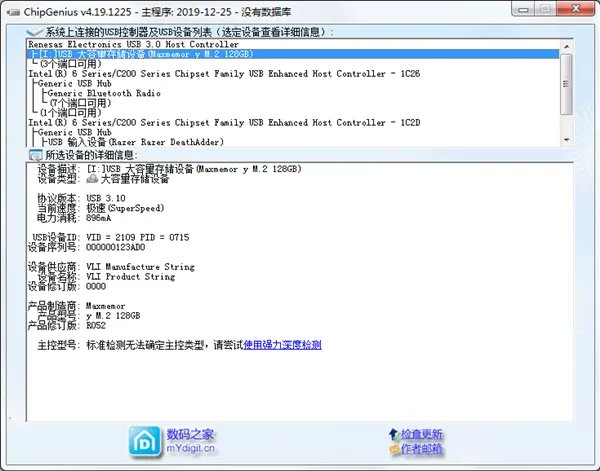Click the disabled maximize button
Viewport: 600px width, 471px height.
tap(545, 9)
